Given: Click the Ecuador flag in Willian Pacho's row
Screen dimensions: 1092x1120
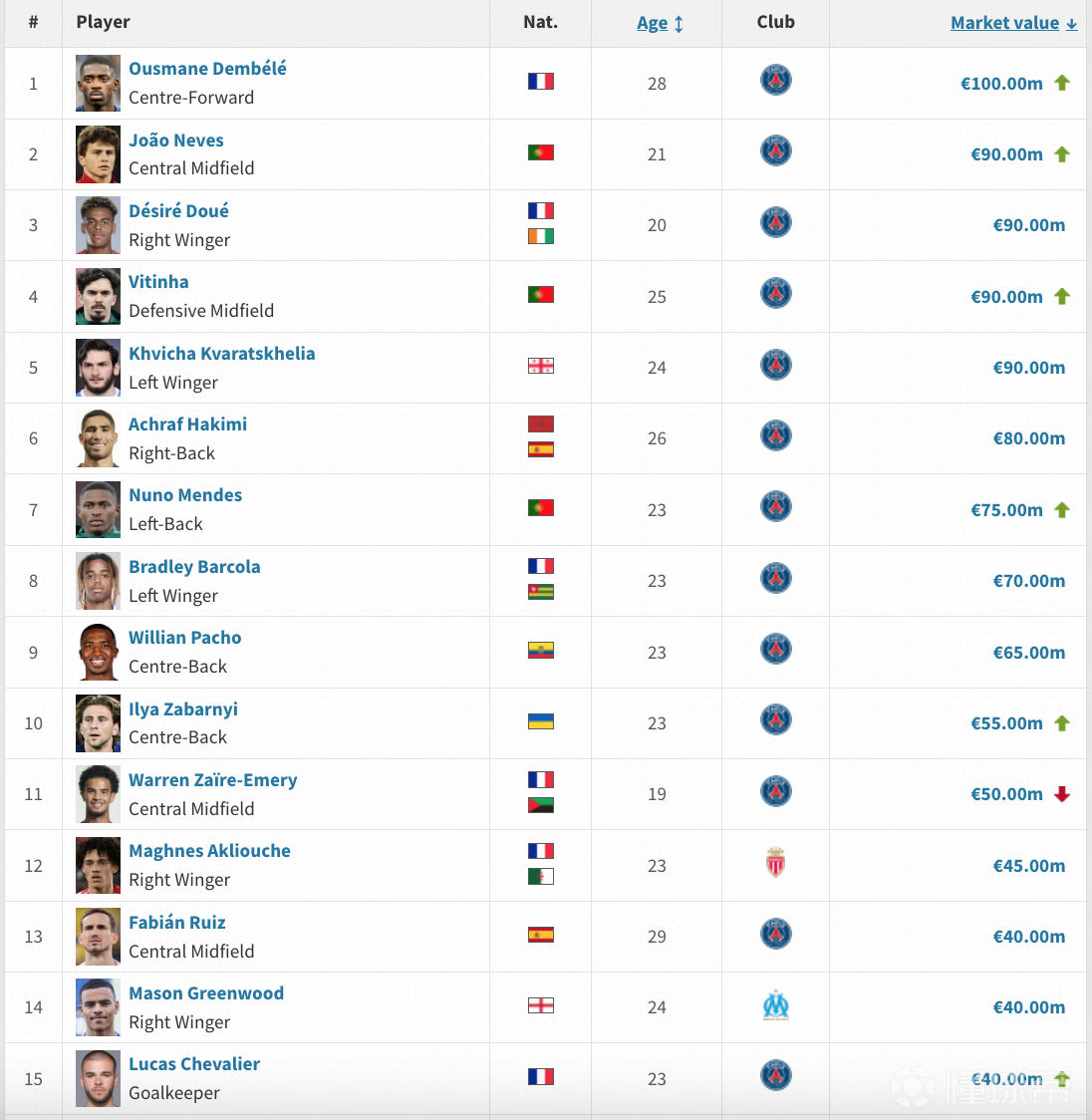Looking at the screenshot, I should 540,651.
